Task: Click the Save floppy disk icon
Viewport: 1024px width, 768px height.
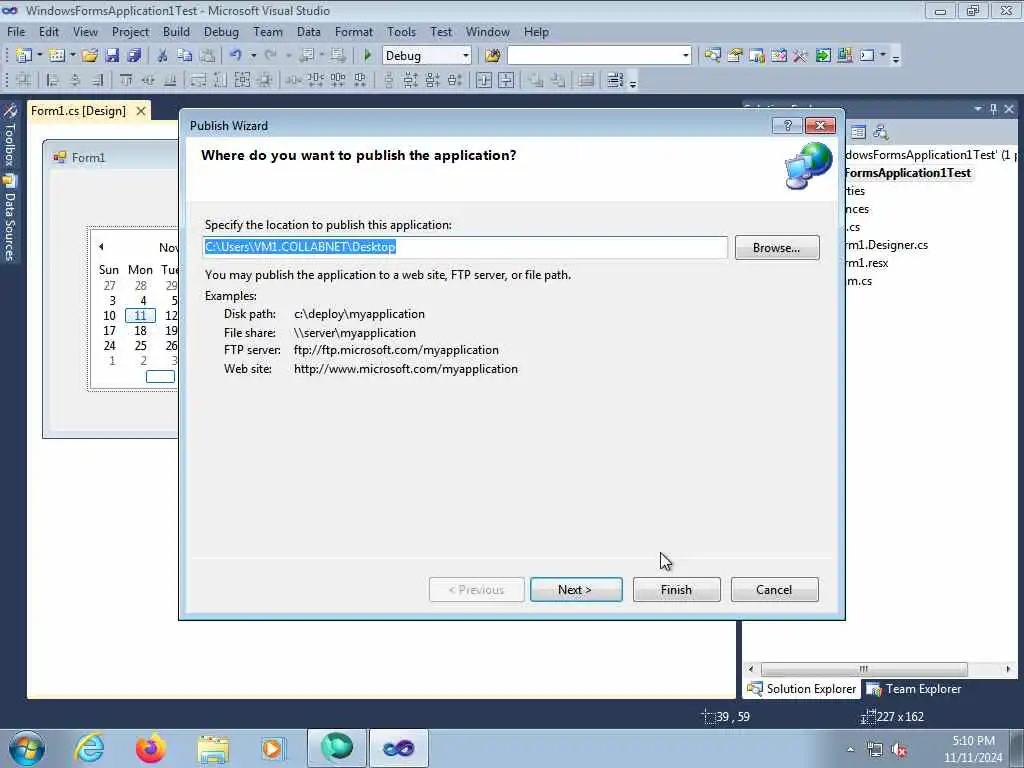Action: (x=112, y=56)
